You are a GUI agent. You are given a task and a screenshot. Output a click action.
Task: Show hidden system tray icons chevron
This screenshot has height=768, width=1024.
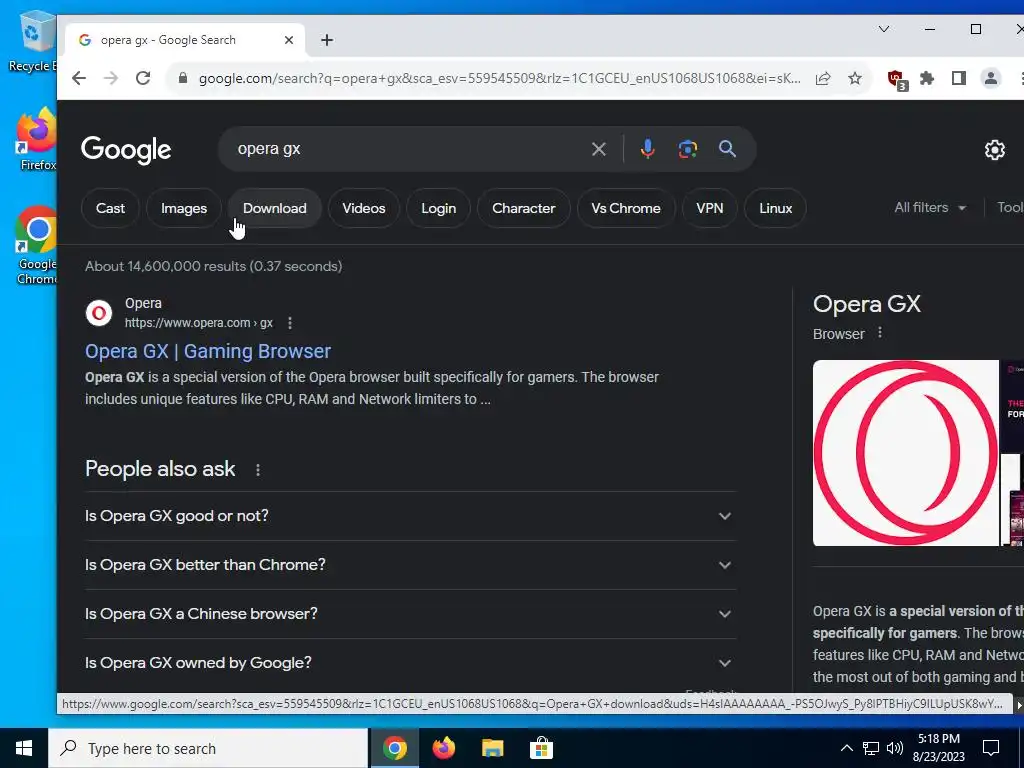846,748
